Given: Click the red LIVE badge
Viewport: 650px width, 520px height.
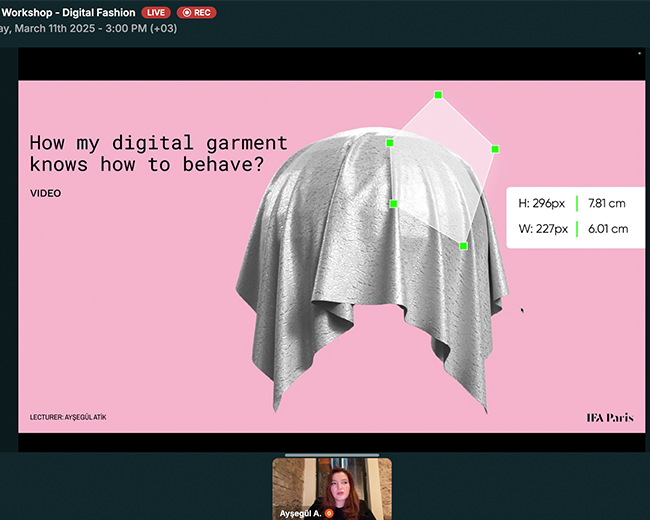Looking at the screenshot, I should click(156, 12).
